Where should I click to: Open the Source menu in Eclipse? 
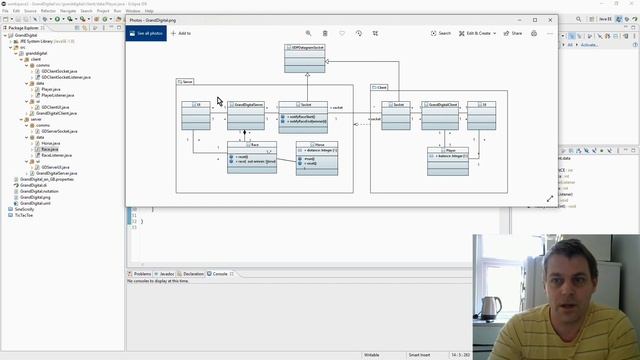[x=30, y=11]
